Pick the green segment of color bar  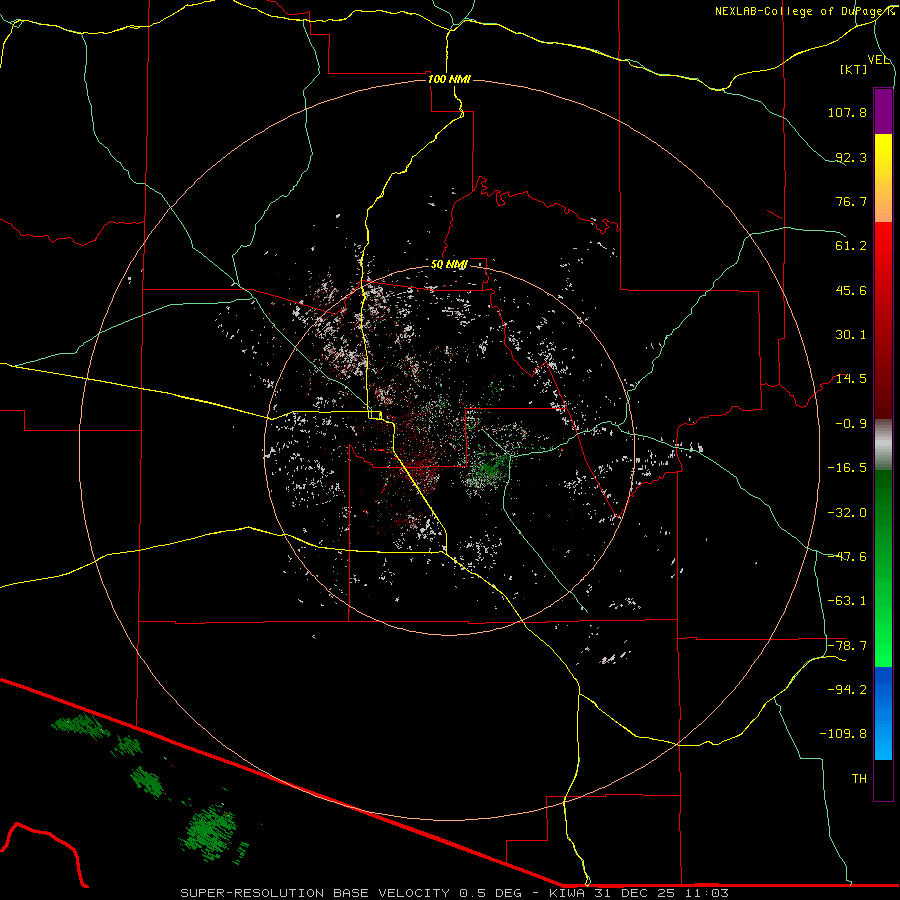click(883, 568)
